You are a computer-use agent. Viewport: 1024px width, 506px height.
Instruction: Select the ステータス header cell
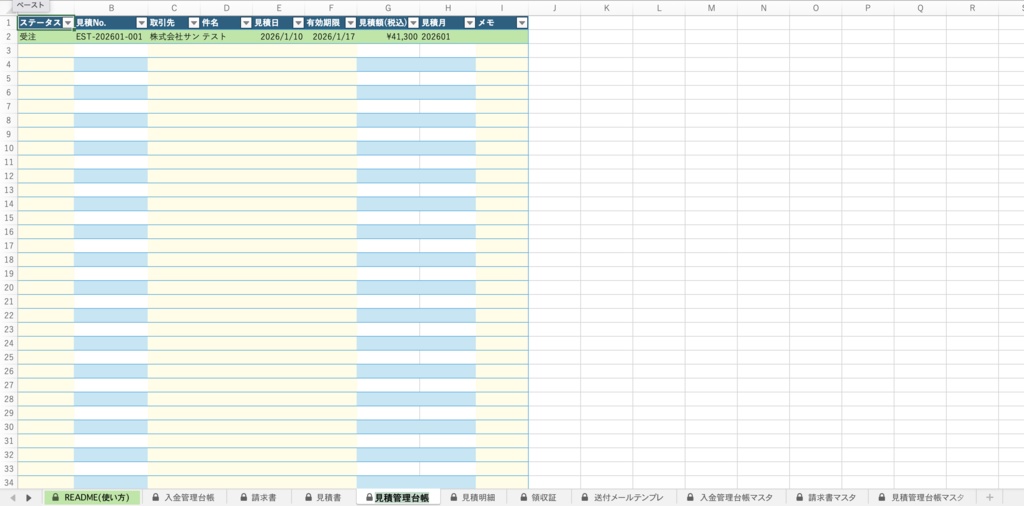tap(45, 23)
